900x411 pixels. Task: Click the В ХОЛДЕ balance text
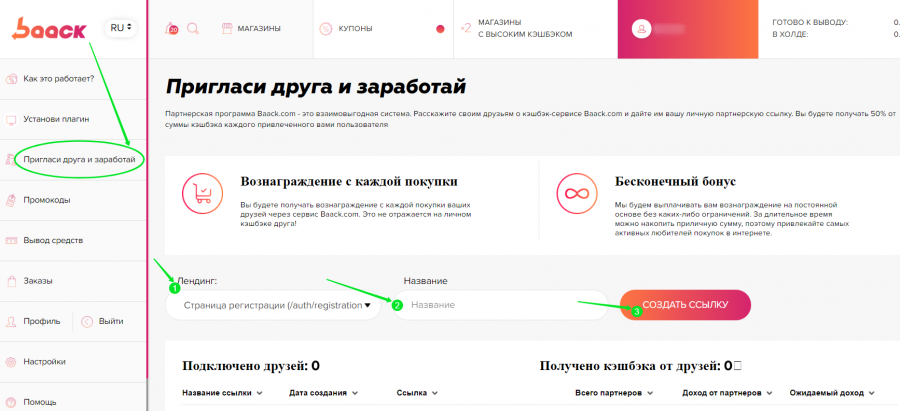tap(790, 34)
